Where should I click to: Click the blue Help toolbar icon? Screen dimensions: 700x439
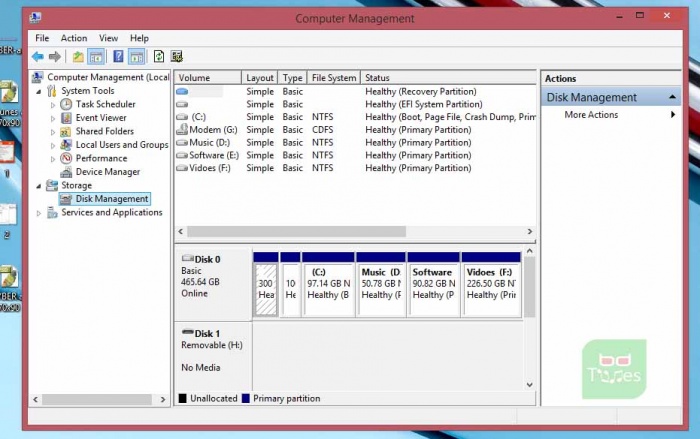(118, 57)
